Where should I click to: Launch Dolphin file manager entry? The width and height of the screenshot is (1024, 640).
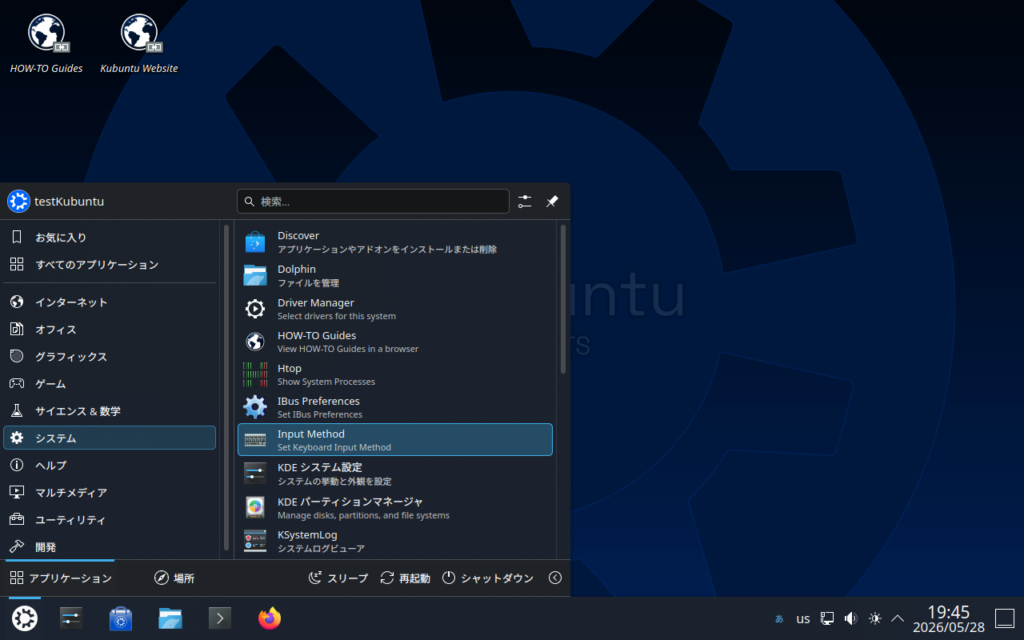tap(394, 275)
